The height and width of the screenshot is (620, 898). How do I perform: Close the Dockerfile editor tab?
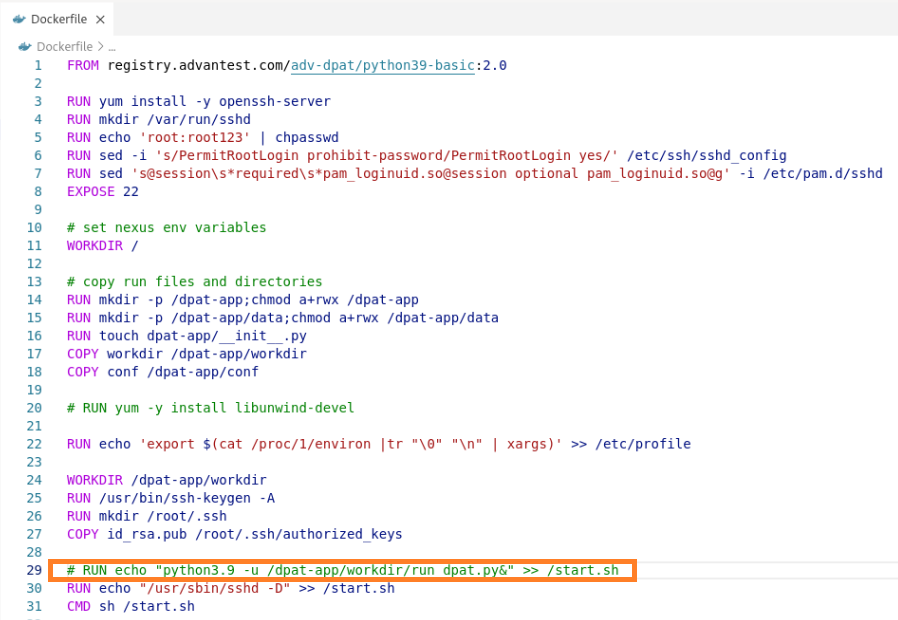click(100, 19)
